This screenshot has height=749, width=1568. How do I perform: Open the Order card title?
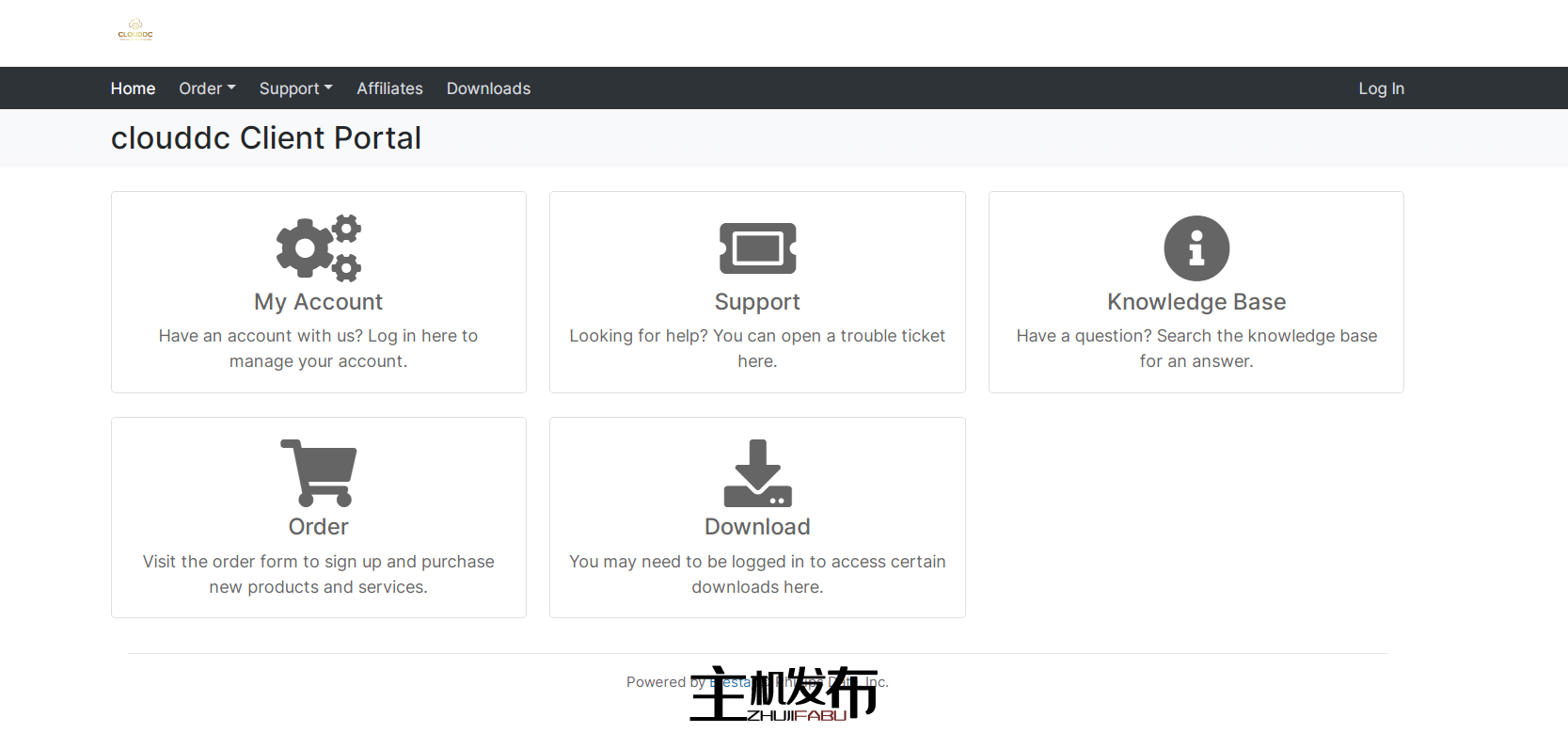tap(318, 527)
